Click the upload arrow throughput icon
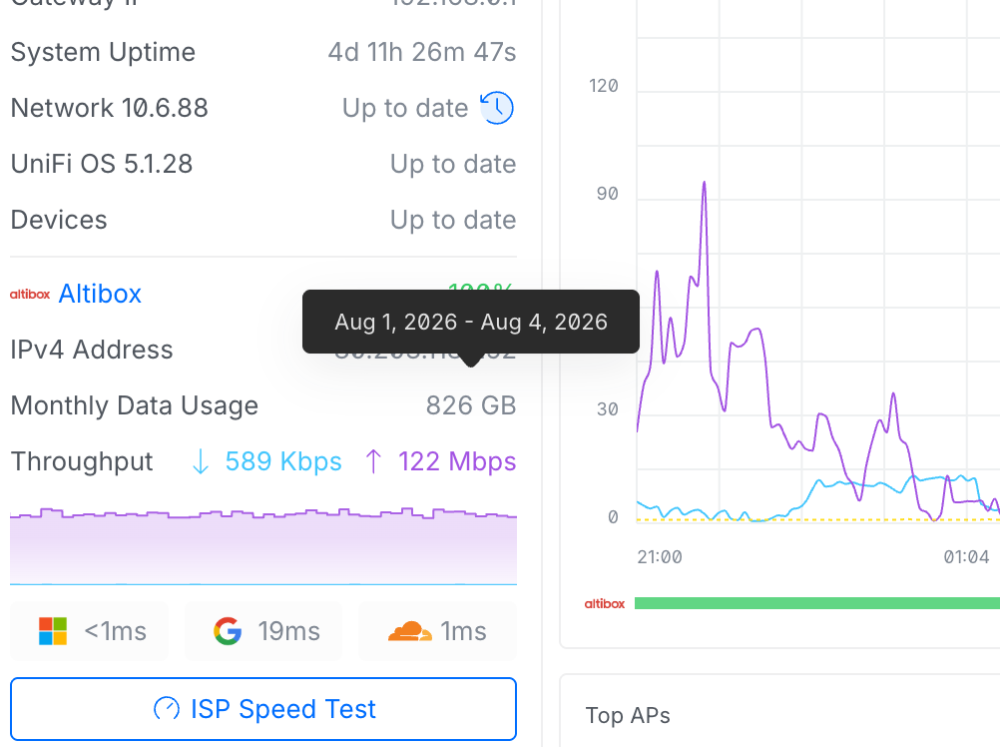1000x747 pixels. tap(374, 461)
